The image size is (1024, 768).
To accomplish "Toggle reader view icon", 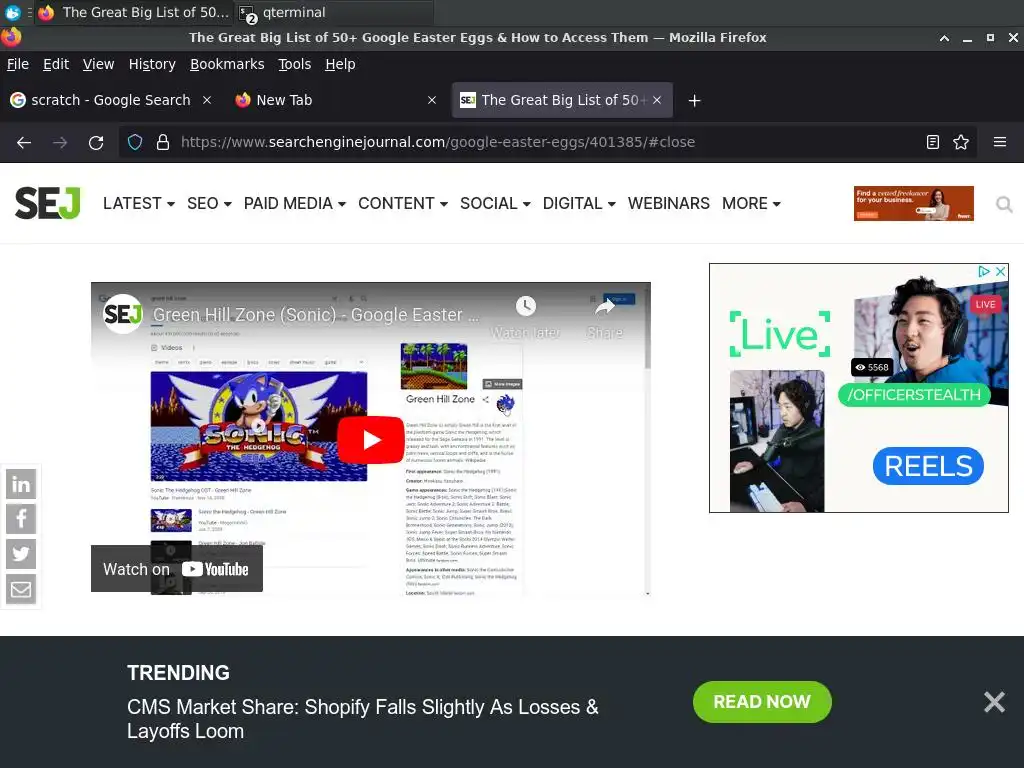I will pyautogui.click(x=933, y=142).
